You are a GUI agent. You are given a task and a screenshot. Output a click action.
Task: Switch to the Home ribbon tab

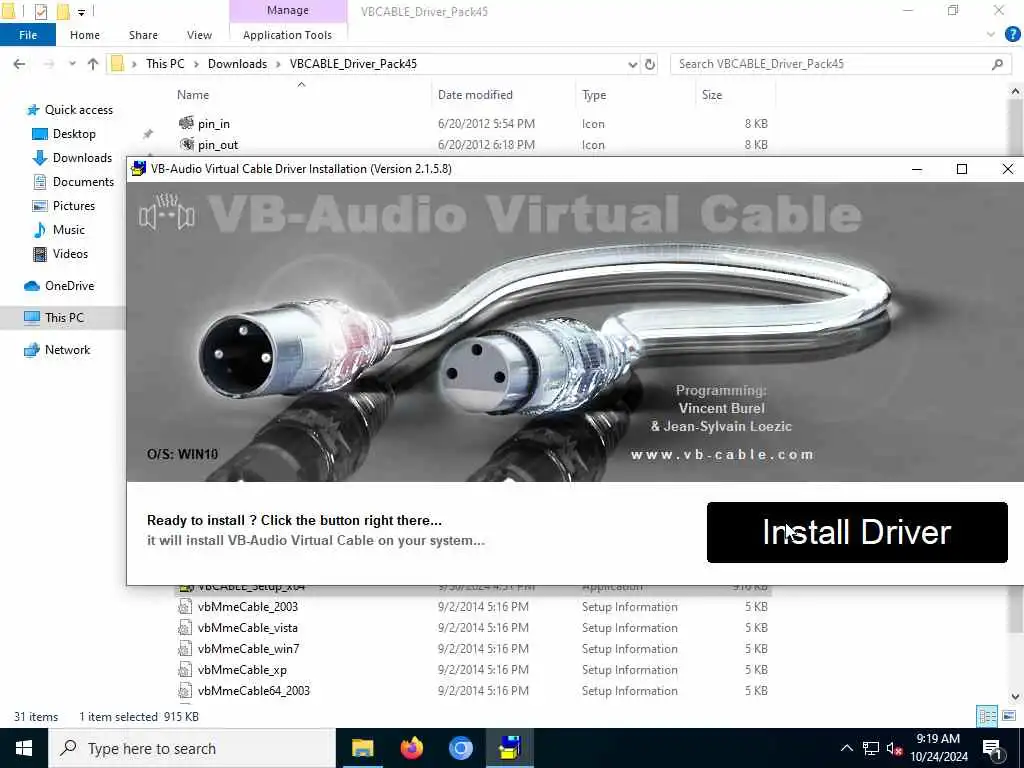coord(85,35)
